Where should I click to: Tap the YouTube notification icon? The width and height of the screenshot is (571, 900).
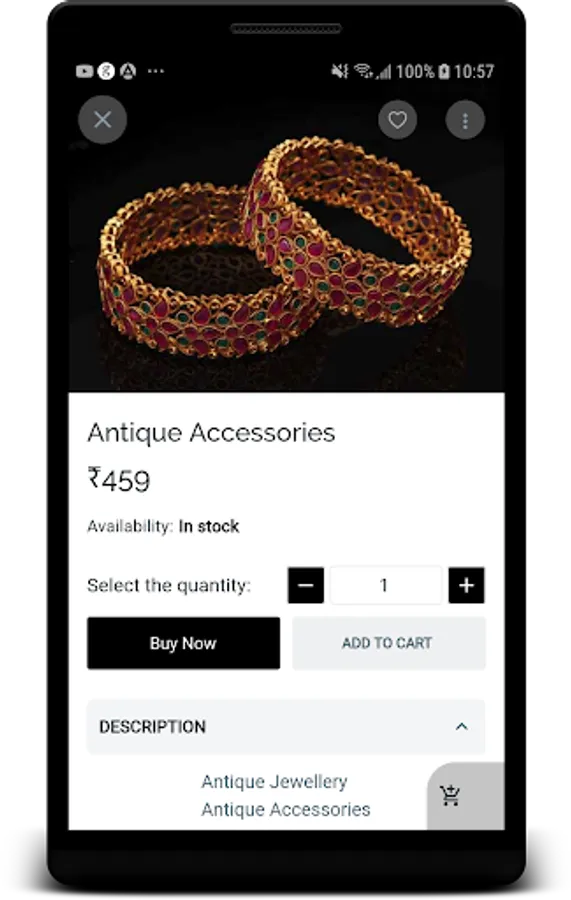[x=84, y=71]
